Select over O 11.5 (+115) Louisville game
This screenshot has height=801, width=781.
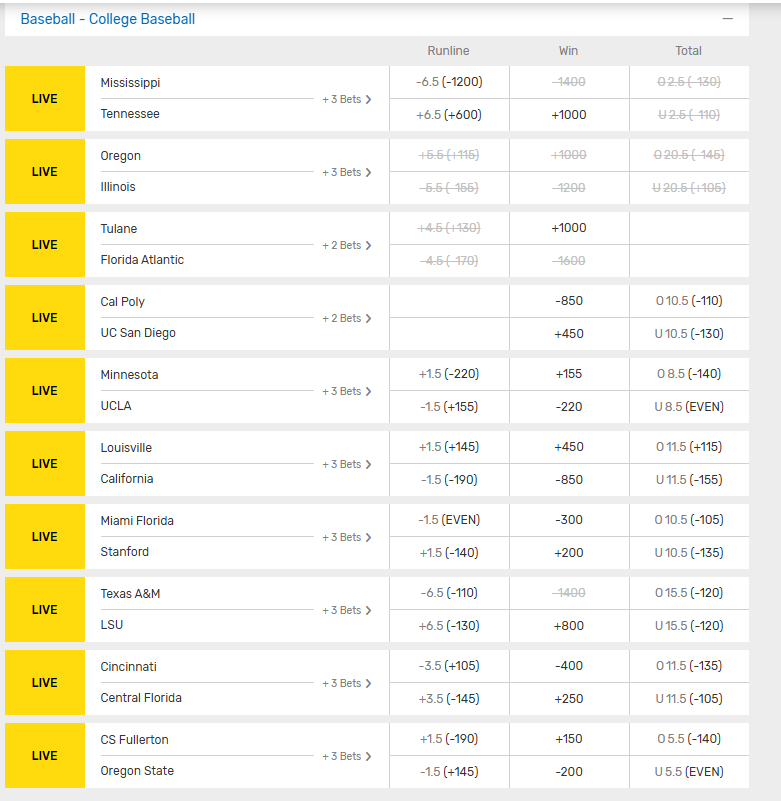pyautogui.click(x=689, y=447)
